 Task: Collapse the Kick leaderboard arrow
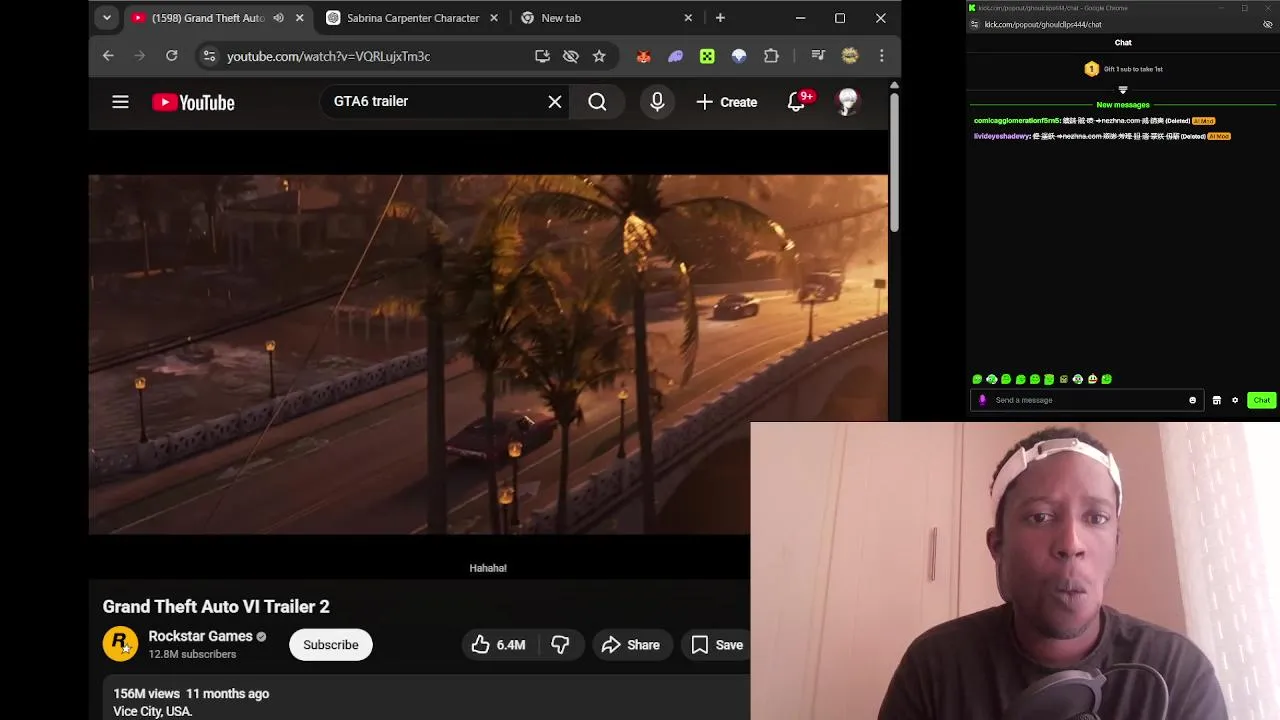1123,90
